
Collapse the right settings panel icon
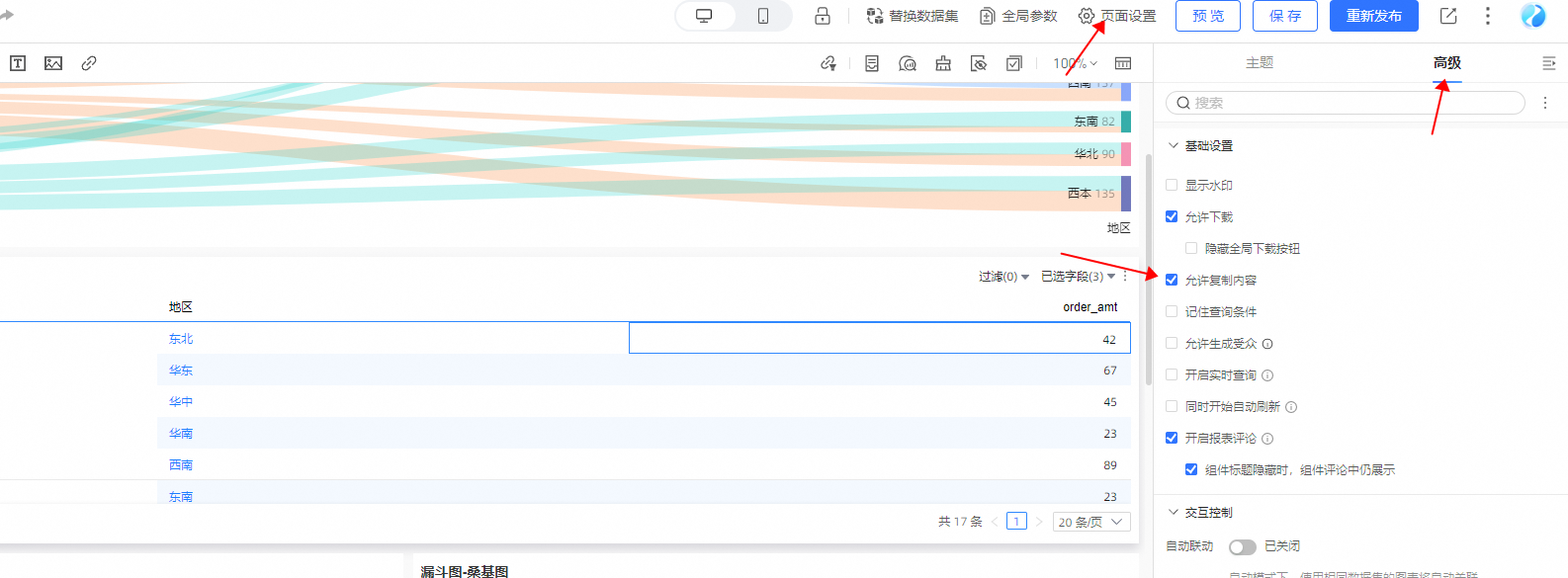[x=1548, y=63]
